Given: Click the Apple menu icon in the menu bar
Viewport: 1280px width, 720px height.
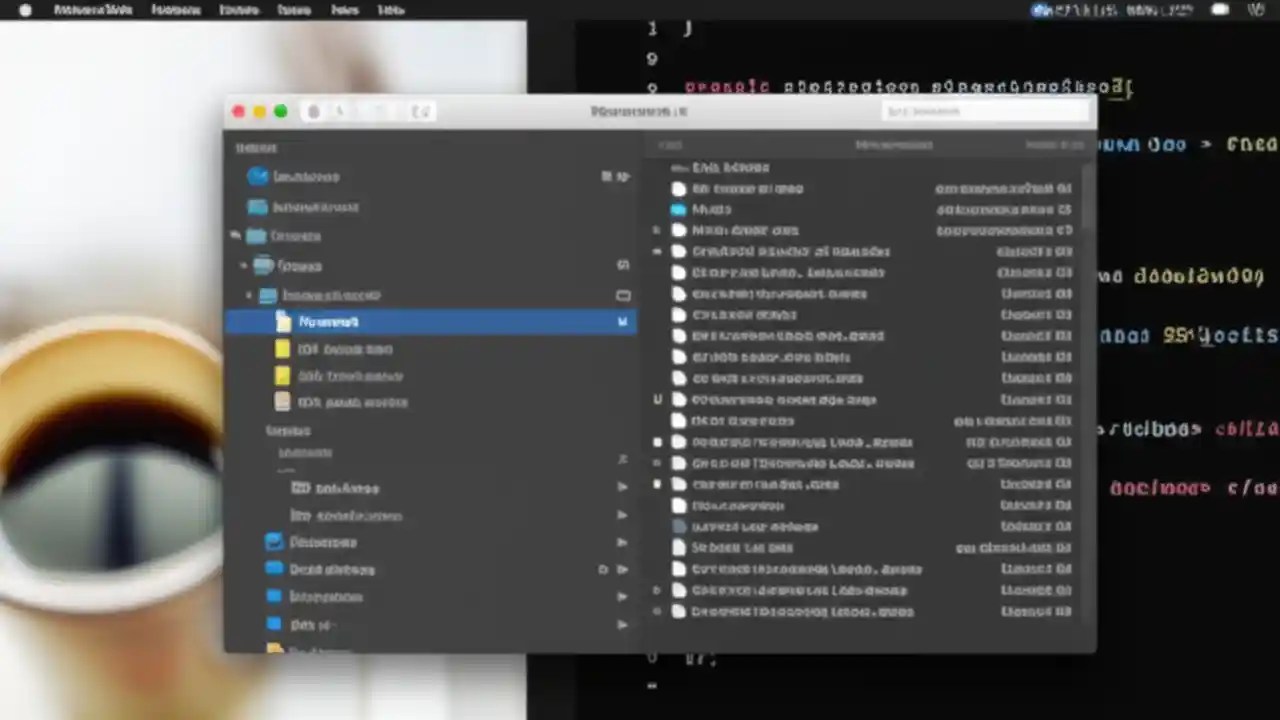Looking at the screenshot, I should 24,10.
